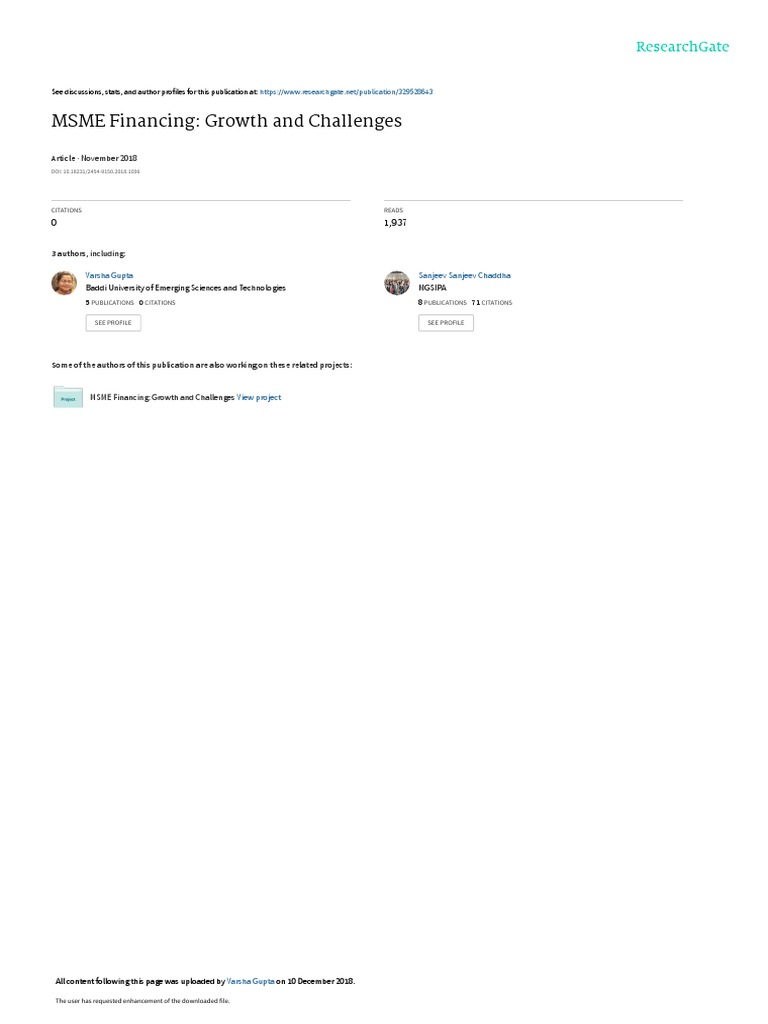Click the 5 publications stat
The width and height of the screenshot is (768, 1024).
tap(110, 302)
